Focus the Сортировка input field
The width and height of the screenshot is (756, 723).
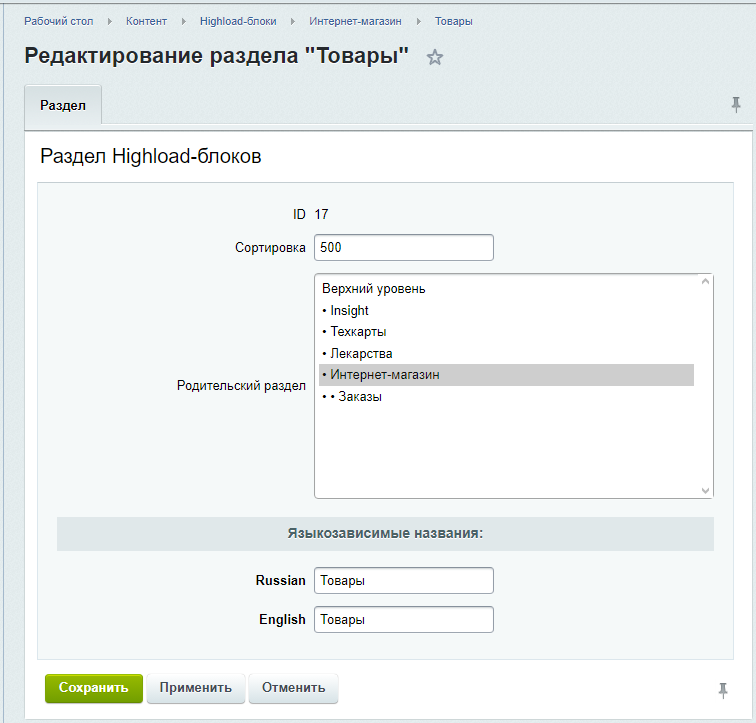(x=404, y=247)
